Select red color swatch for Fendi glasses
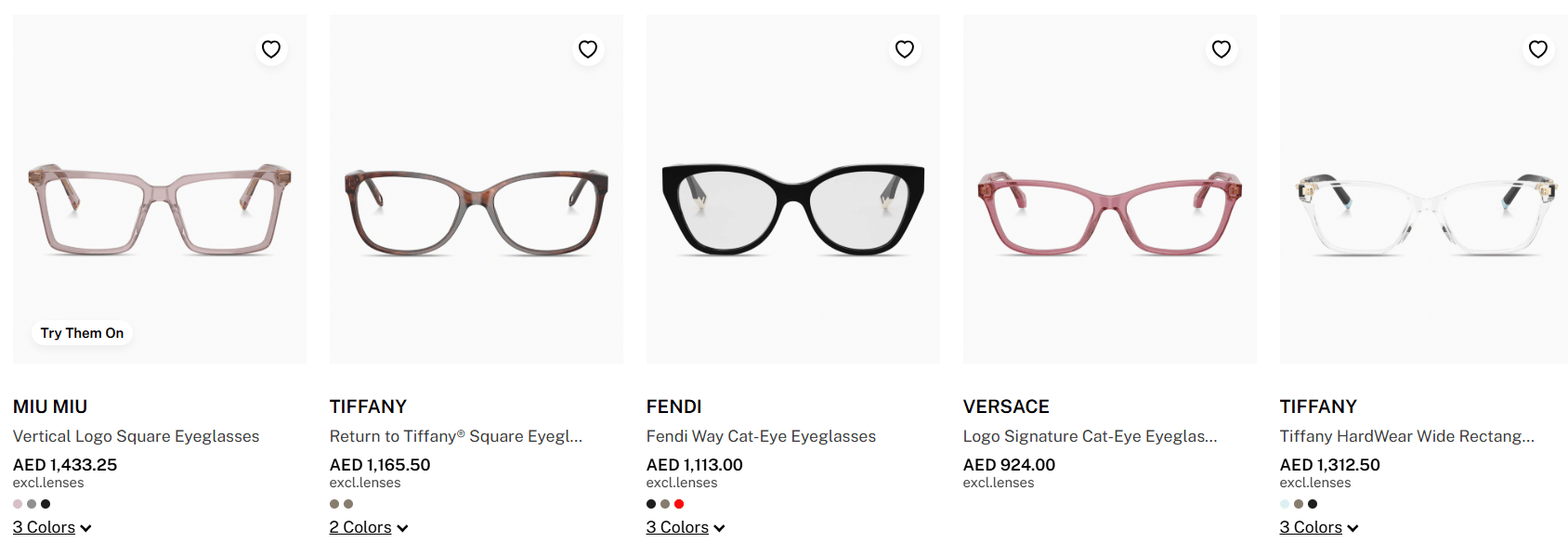 [x=679, y=504]
